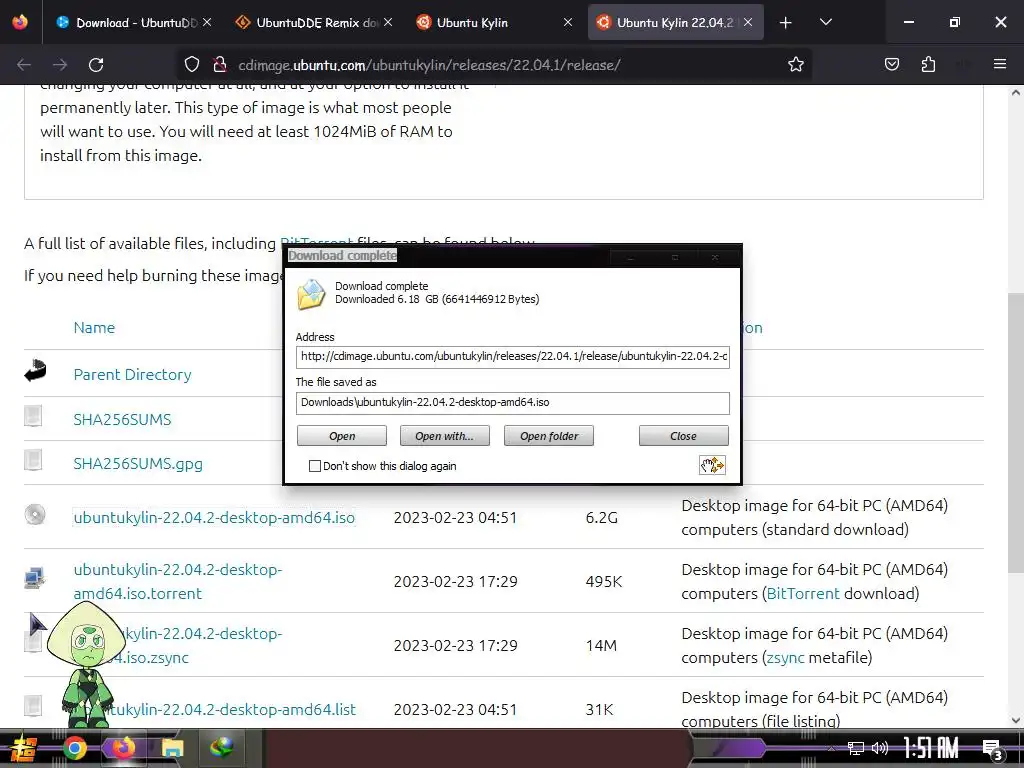Screen dimensions: 1024x768
Task: Show hidden tray icons chevron
Action: click(x=831, y=748)
